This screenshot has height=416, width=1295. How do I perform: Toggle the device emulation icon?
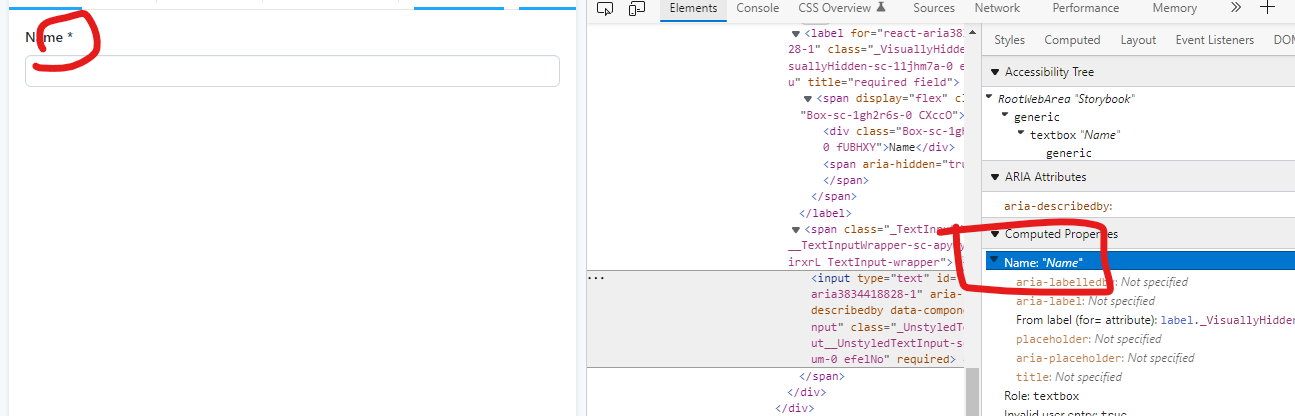pyautogui.click(x=637, y=8)
